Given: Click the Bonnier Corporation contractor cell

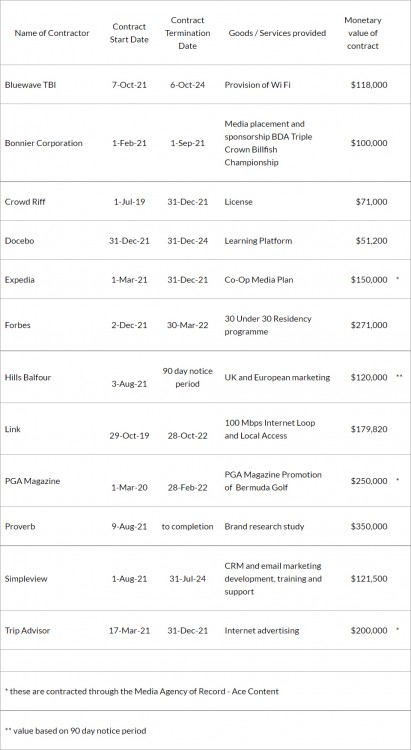Looking at the screenshot, I should [x=44, y=143].
